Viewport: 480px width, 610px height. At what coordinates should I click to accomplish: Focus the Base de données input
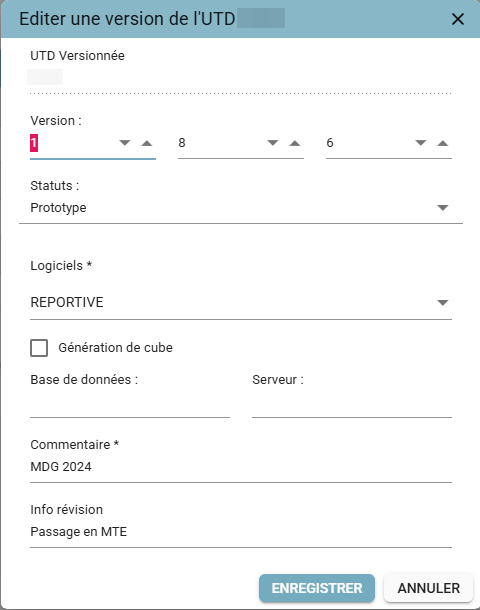coord(130,405)
